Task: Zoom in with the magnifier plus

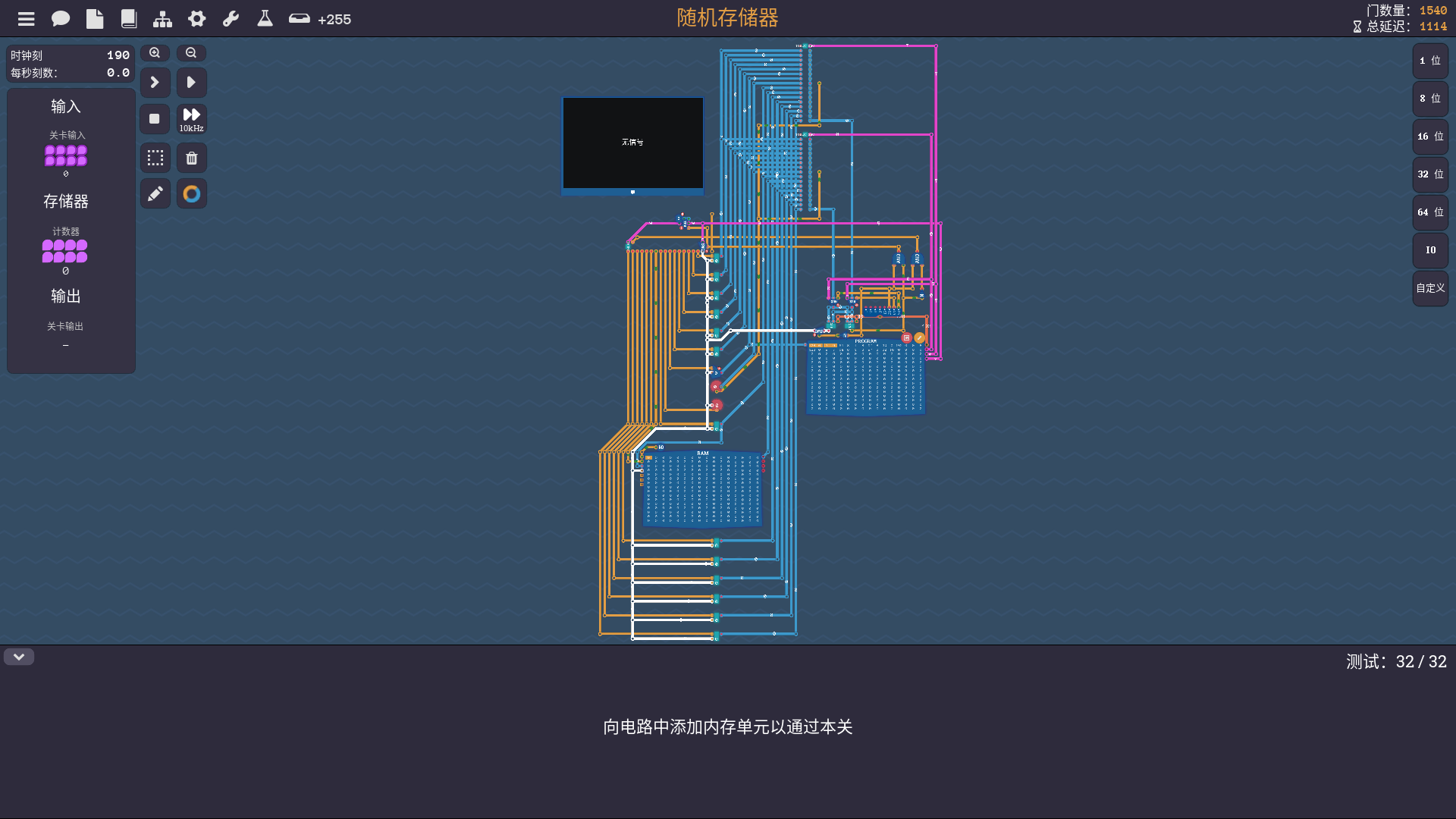Action: (x=155, y=53)
